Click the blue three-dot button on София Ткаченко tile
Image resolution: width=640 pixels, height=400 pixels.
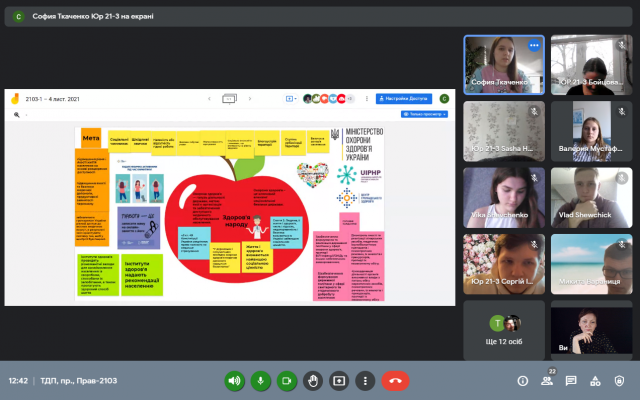[x=534, y=45]
